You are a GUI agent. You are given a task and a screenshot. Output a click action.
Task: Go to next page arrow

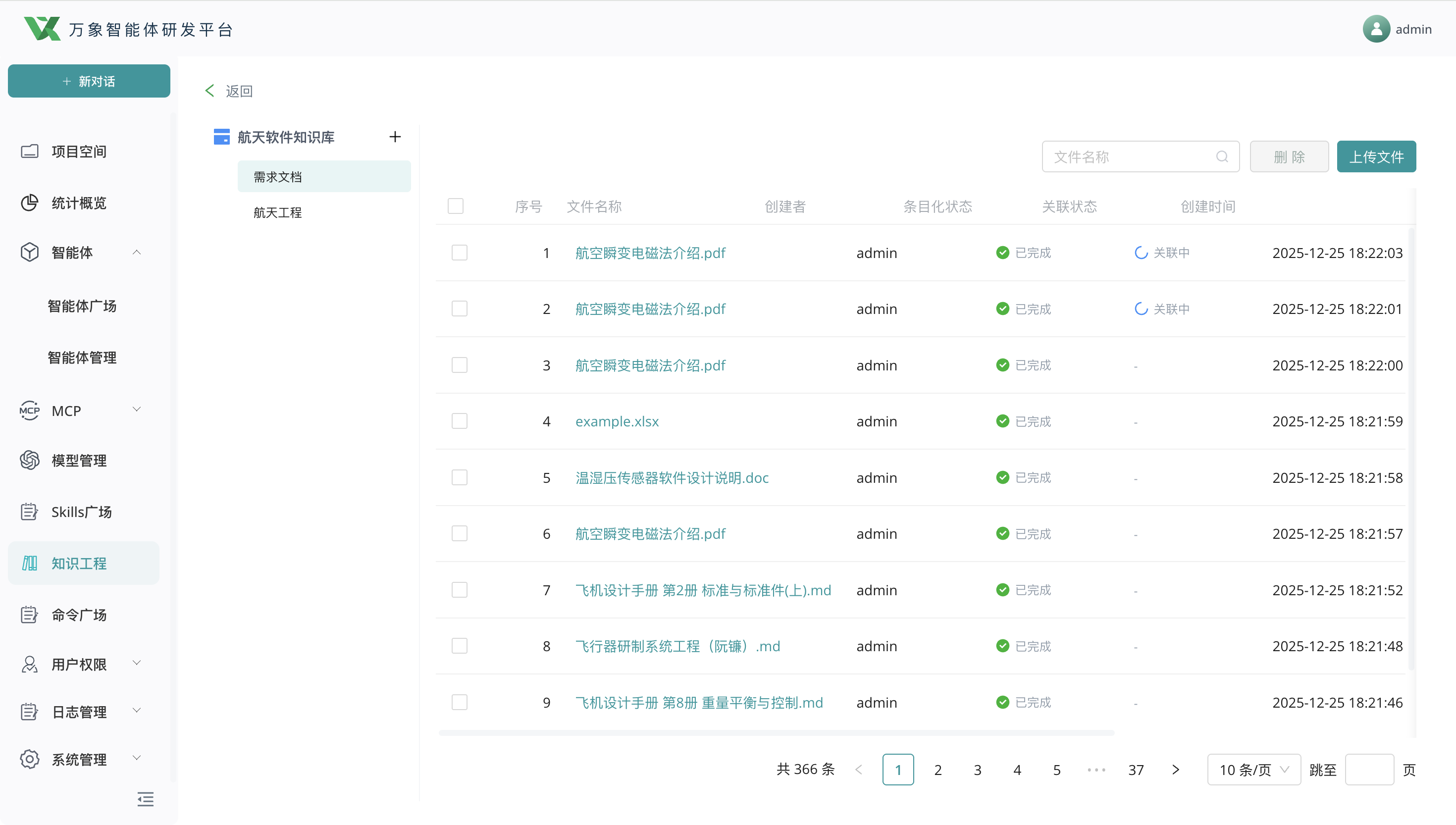click(x=1176, y=770)
